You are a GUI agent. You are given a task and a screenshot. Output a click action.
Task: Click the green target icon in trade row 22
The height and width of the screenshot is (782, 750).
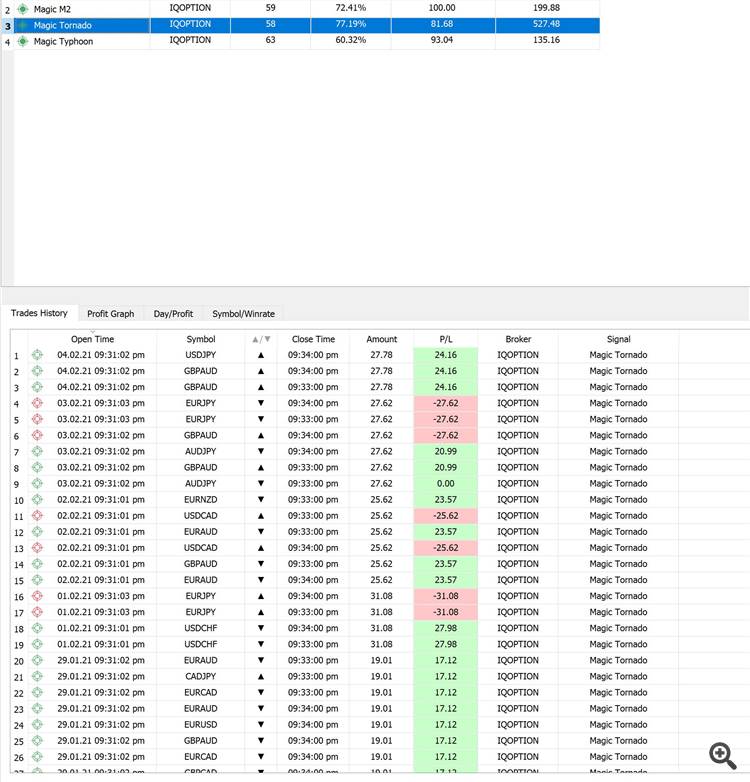click(37, 692)
